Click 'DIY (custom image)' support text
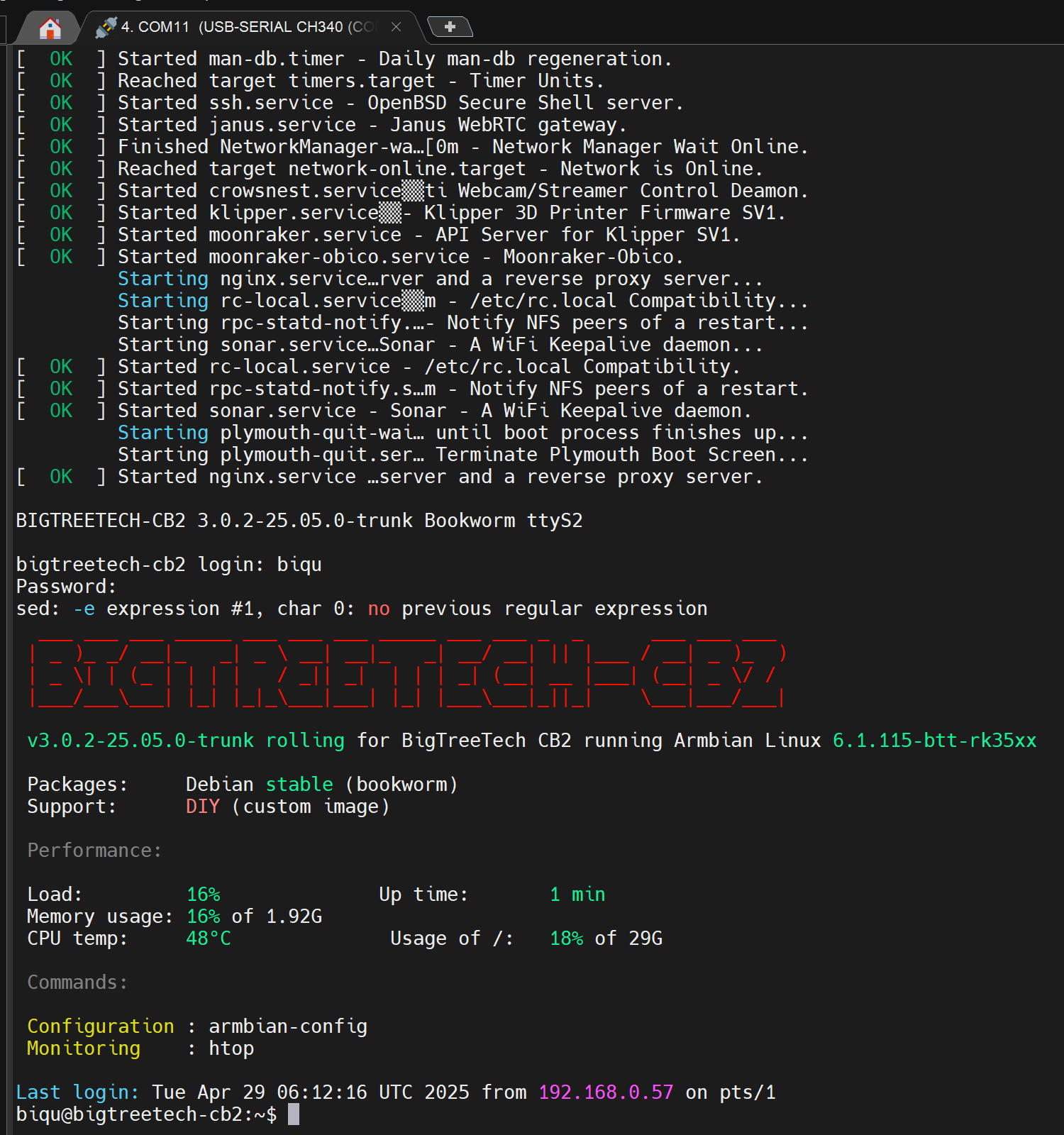The height and width of the screenshot is (1135, 1064). (x=288, y=807)
